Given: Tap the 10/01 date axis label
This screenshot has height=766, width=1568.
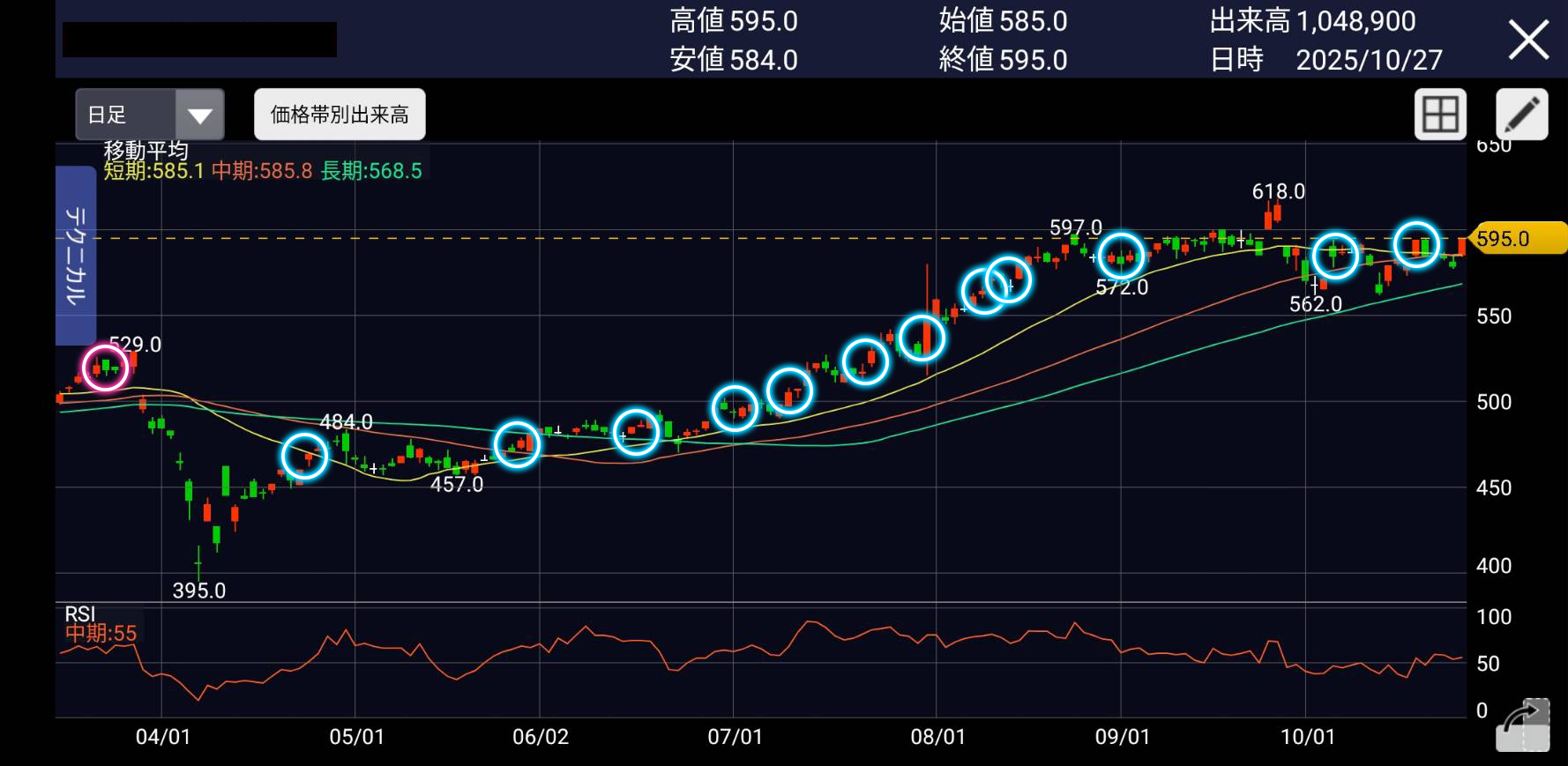Looking at the screenshot, I should (x=1308, y=737).
